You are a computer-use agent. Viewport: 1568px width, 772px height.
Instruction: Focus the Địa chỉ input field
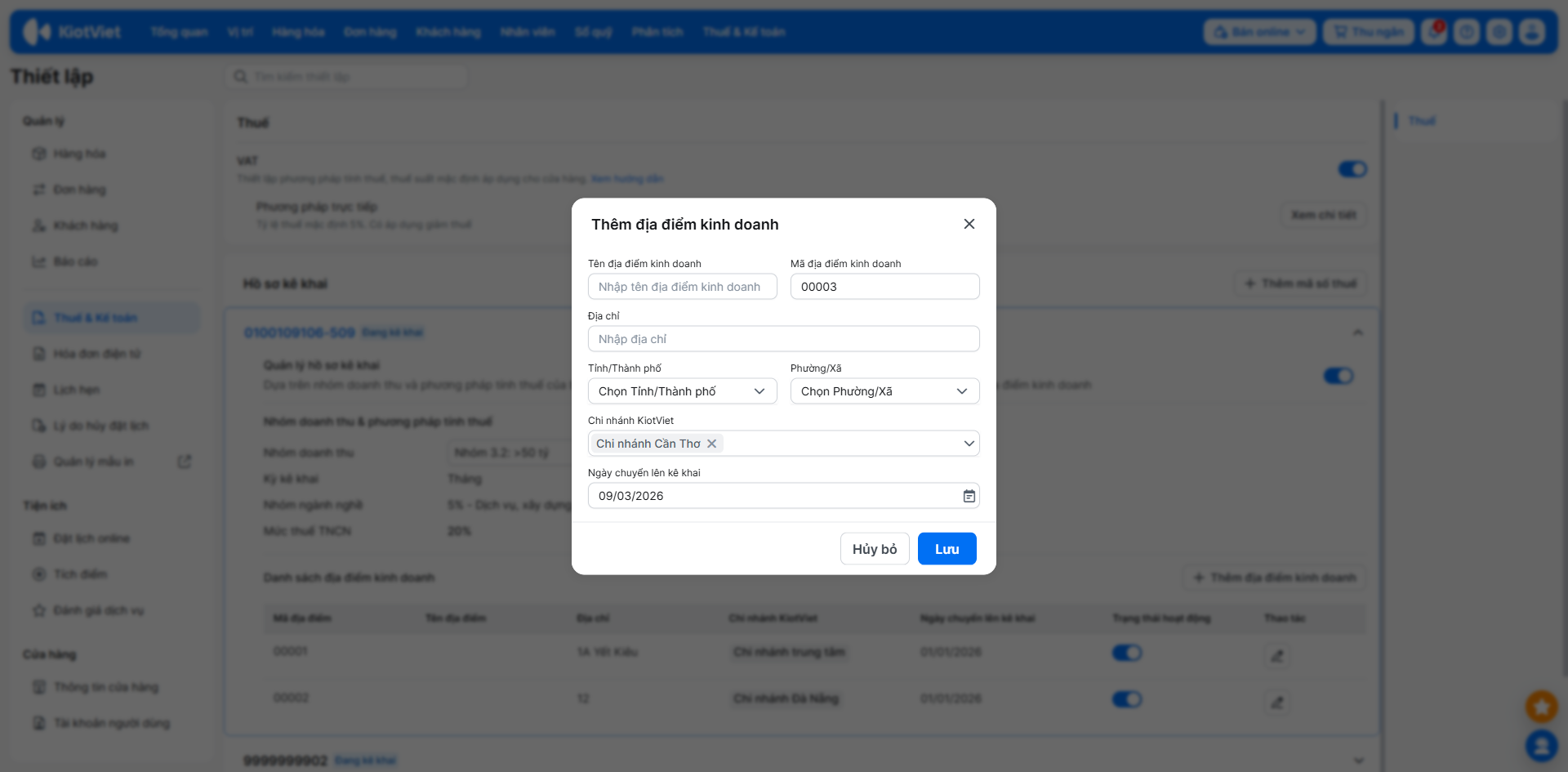coord(783,339)
